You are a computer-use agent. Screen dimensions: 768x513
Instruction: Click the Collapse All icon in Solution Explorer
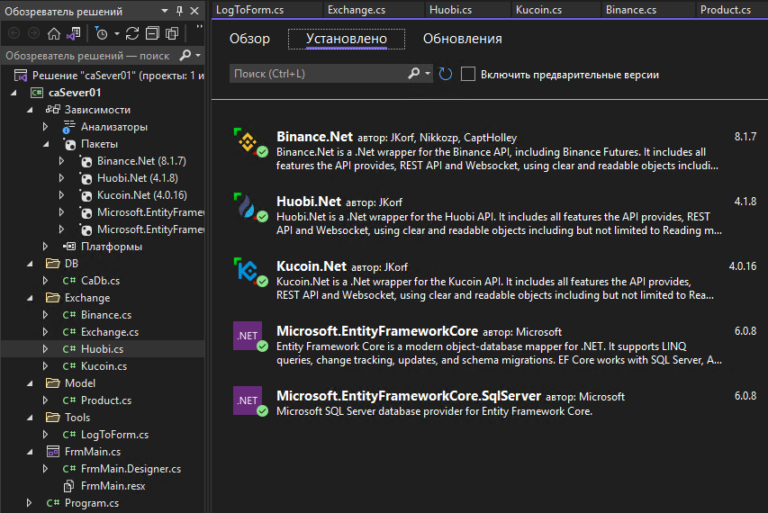[152, 33]
